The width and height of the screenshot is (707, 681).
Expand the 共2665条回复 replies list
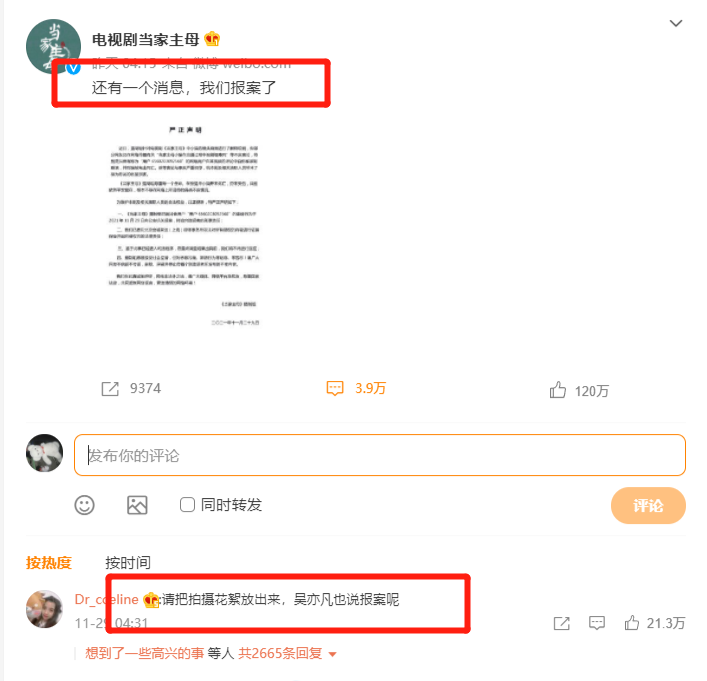280,653
